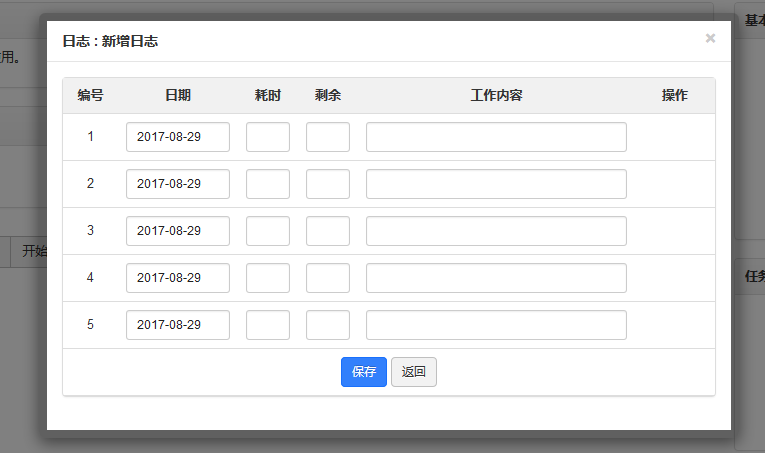Viewport: 765px width, 453px height.
Task: Click the 工作内容 column header
Action: [x=497, y=95]
